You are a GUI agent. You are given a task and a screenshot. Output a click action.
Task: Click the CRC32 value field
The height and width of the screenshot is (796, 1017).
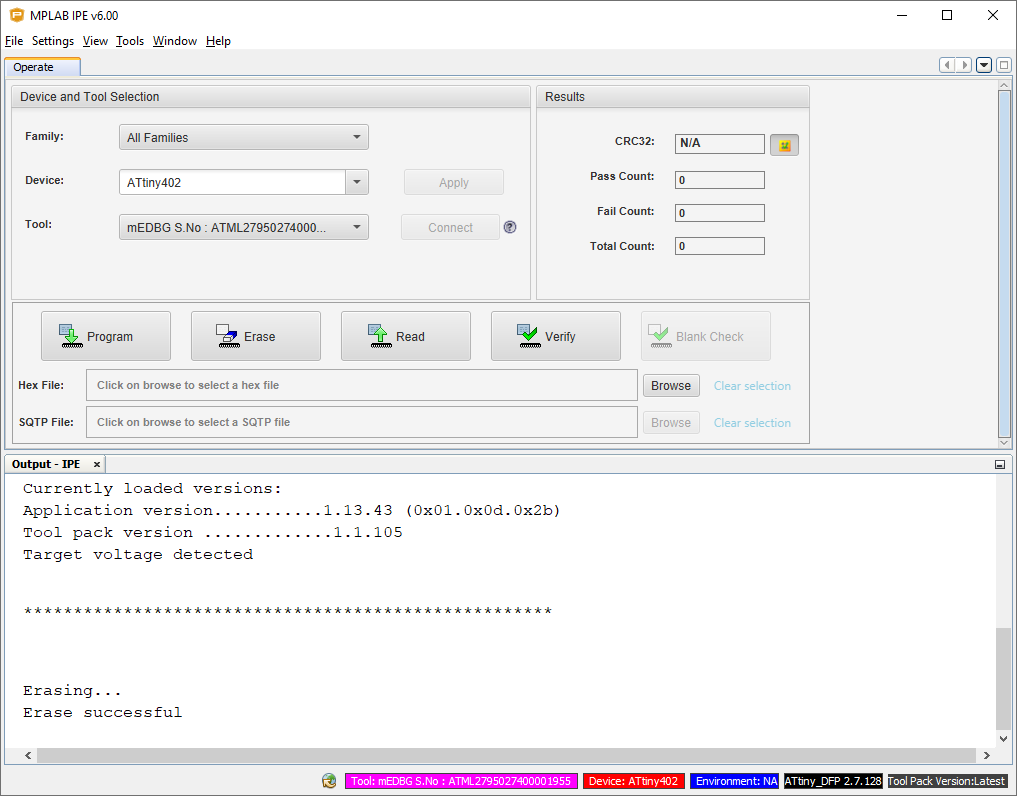pyautogui.click(x=719, y=143)
